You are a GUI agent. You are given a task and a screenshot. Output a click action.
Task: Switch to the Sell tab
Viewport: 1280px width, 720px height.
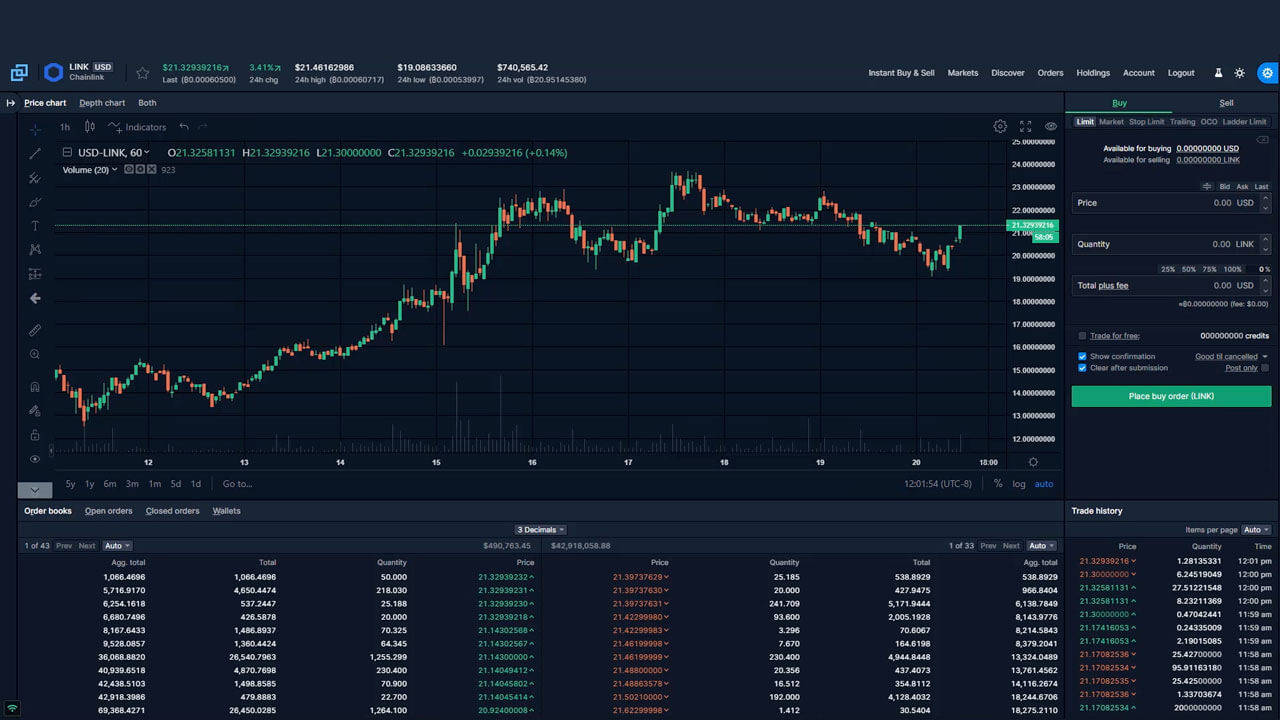click(x=1226, y=103)
